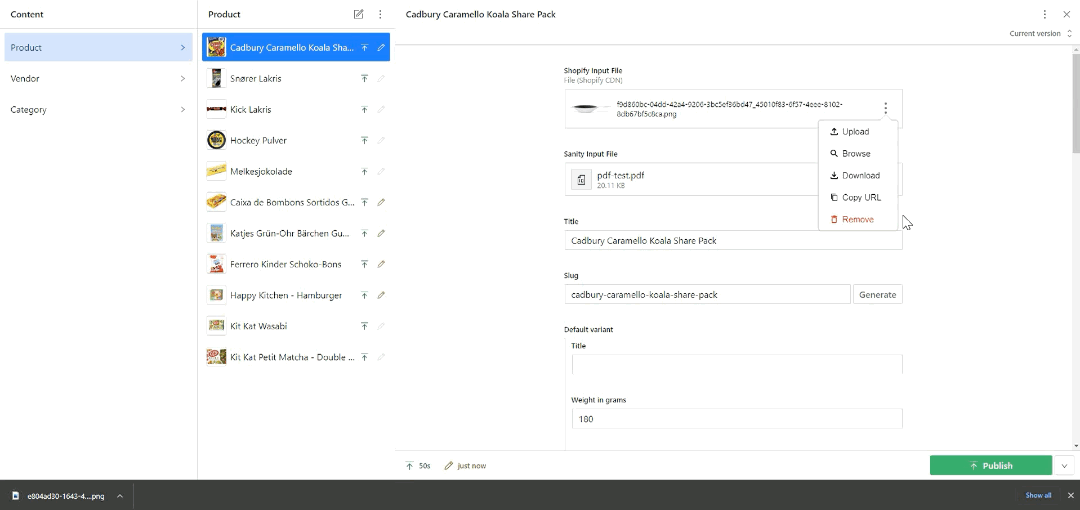
Task: Click the pdf-test.pdf file name
Action: click(621, 175)
